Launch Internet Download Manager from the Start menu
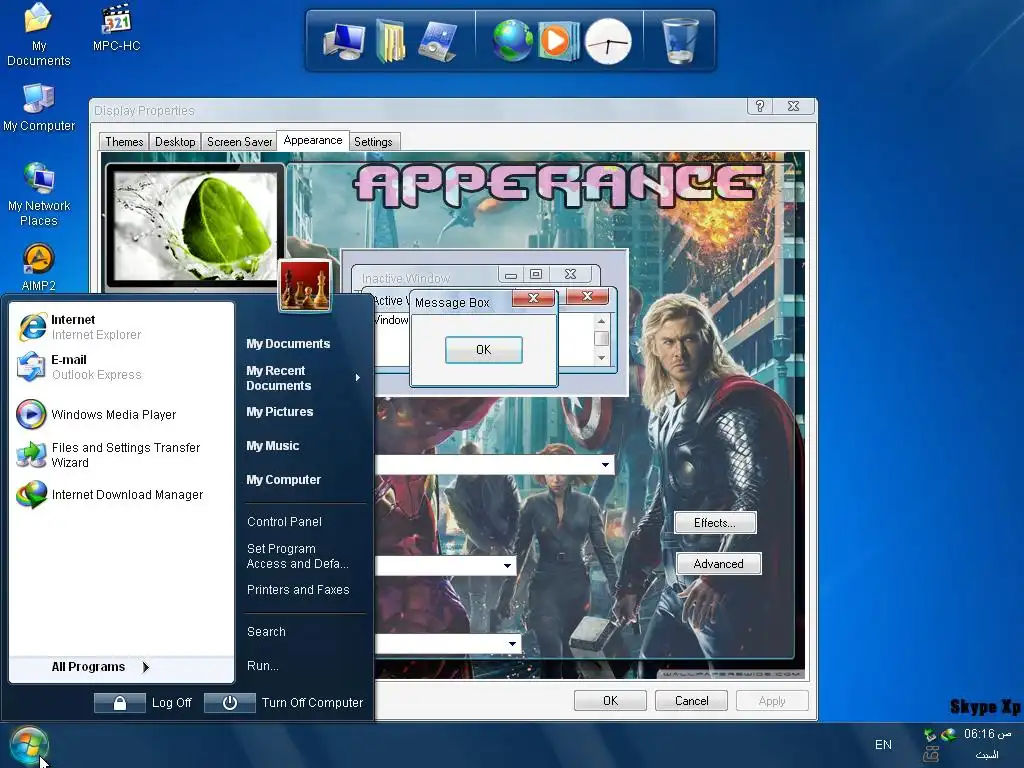 point(121,494)
